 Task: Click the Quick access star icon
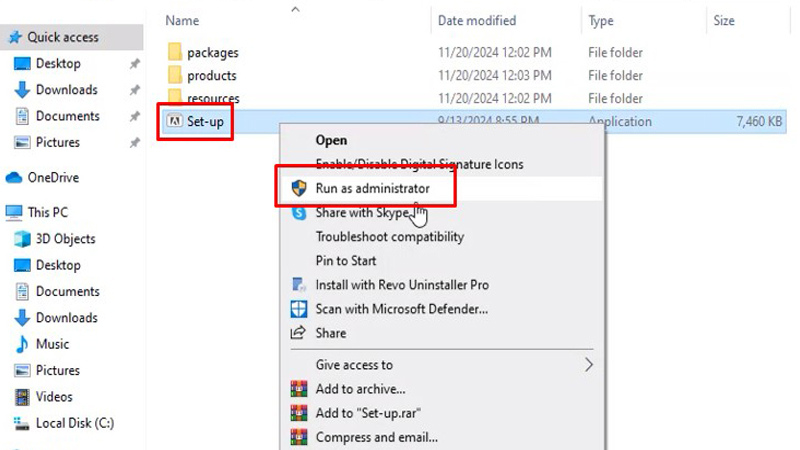tap(15, 37)
